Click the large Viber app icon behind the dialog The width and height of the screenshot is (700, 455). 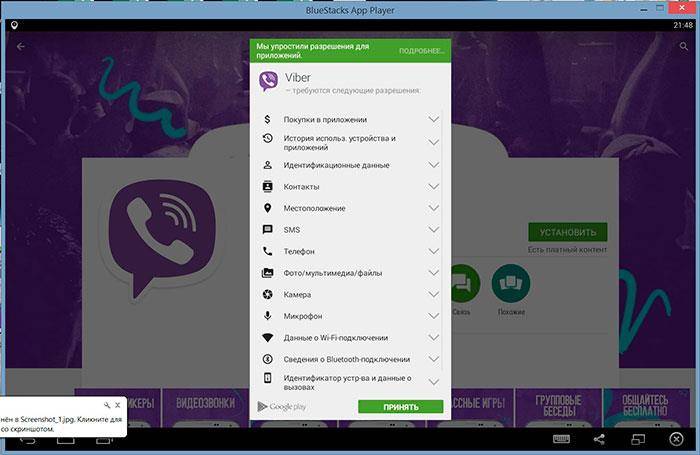pyautogui.click(x=162, y=237)
